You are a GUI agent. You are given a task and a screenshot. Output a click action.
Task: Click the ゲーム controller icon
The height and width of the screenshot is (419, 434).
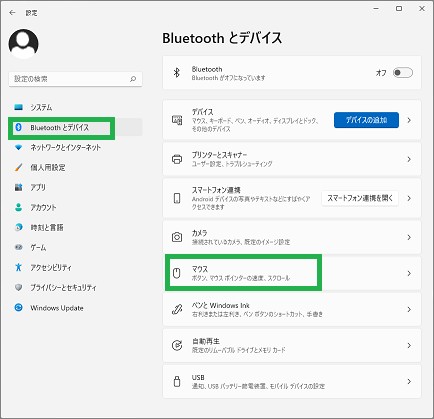19,247
